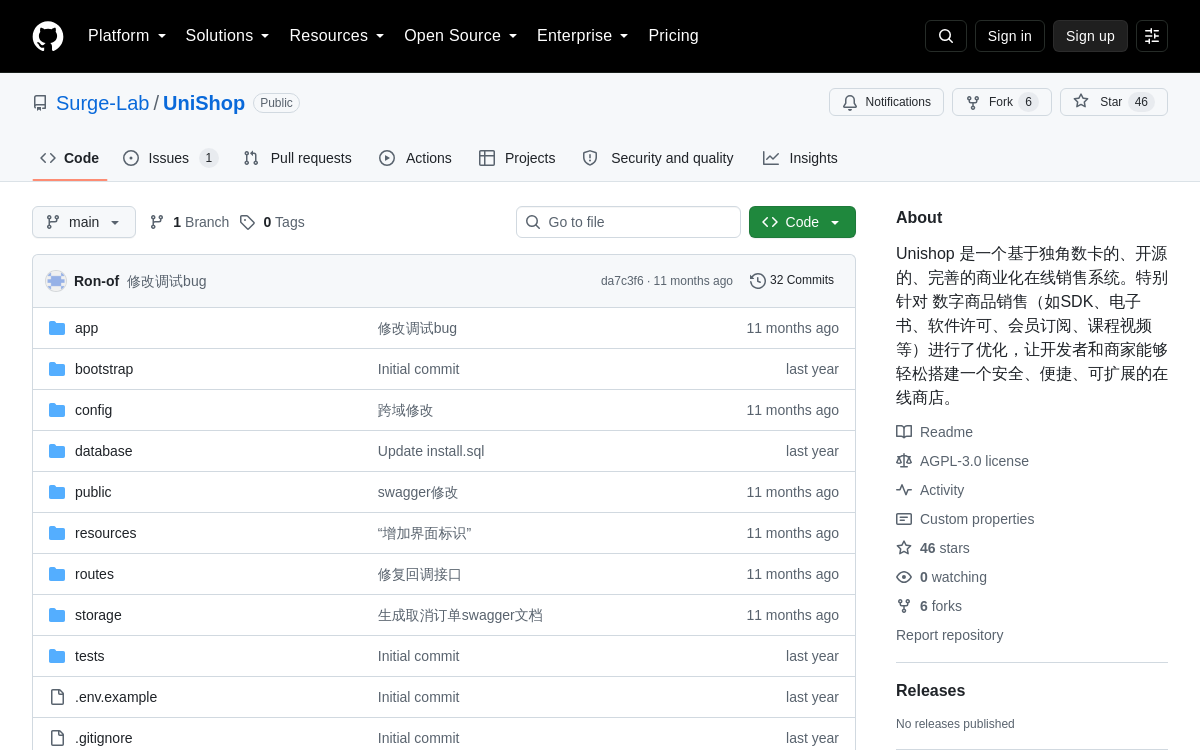Expand the Open Source menu
The width and height of the screenshot is (1200, 750).
tap(461, 36)
